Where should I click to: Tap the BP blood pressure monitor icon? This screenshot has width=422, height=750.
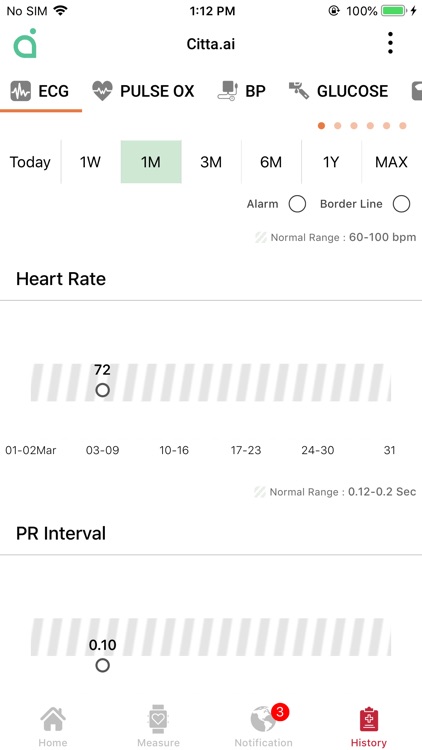coord(227,91)
